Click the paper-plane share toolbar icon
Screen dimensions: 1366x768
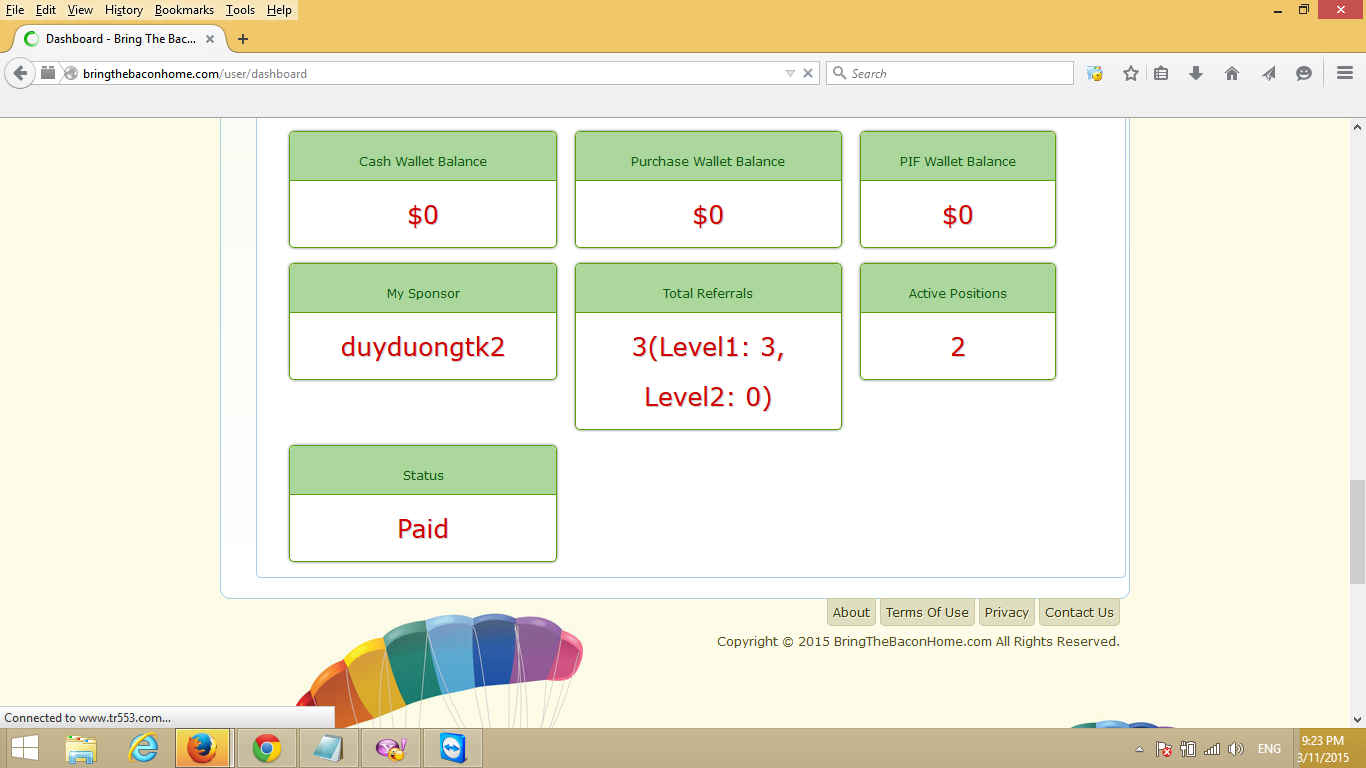tap(1268, 72)
